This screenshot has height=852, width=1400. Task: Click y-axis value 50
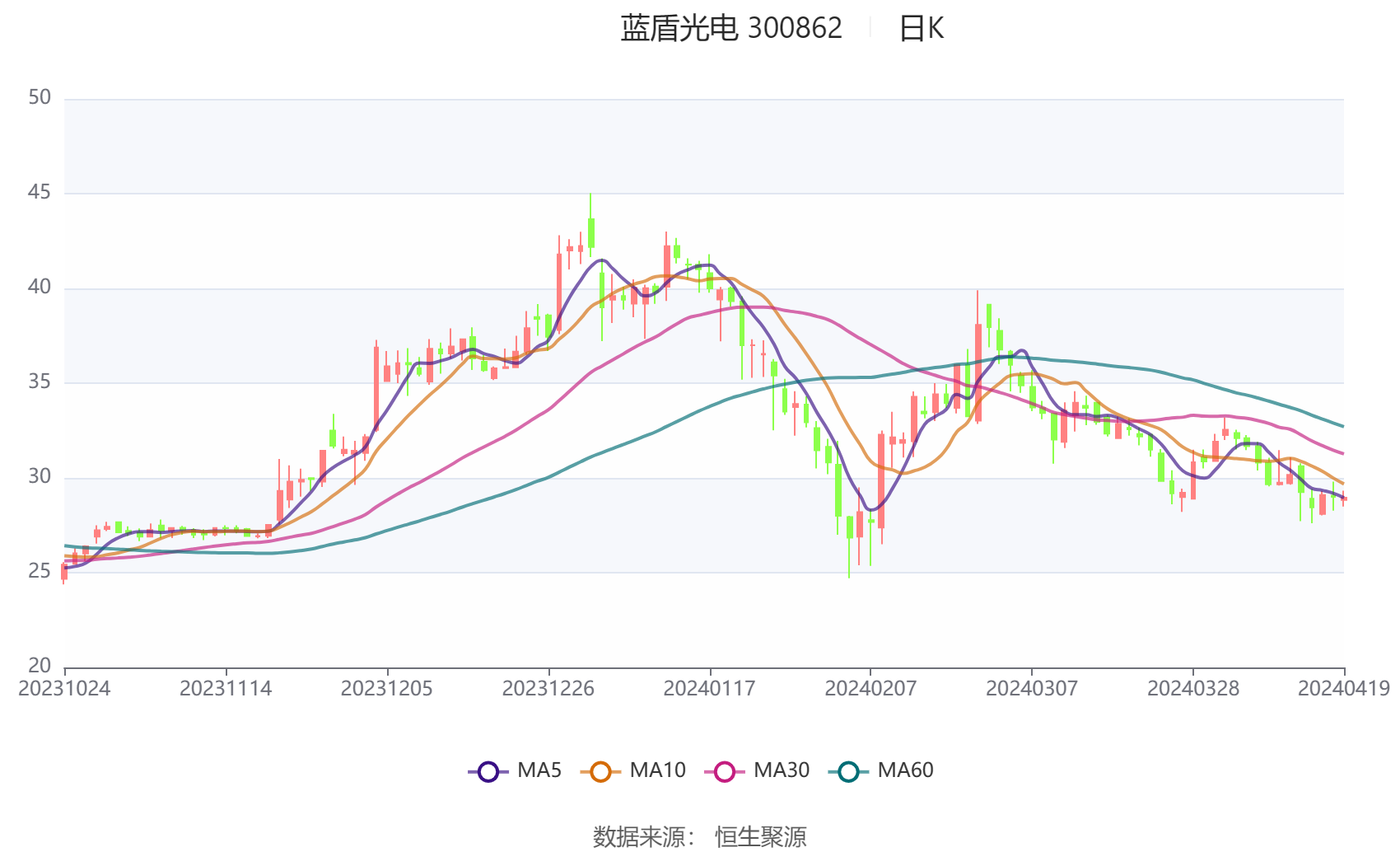40,98
